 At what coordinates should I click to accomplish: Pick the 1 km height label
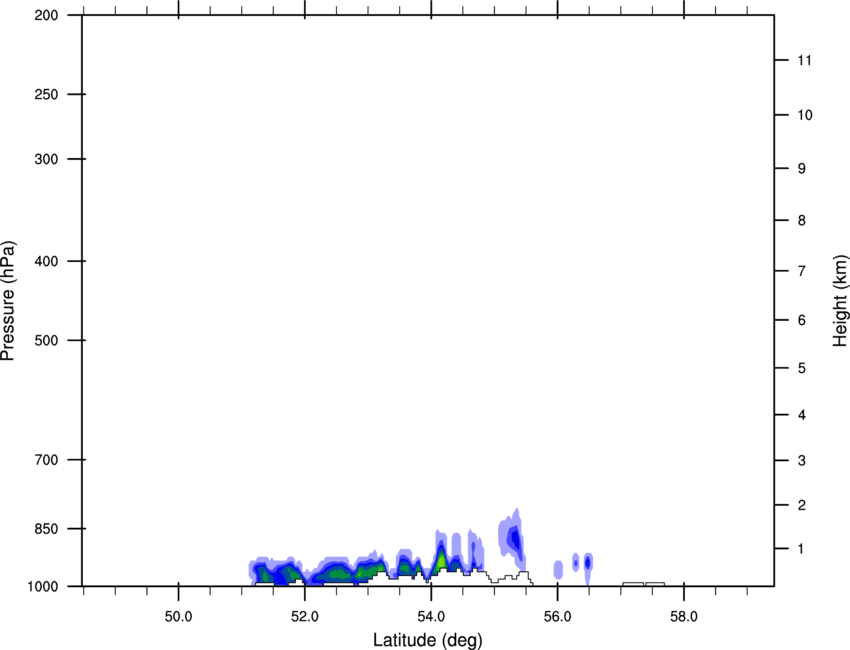tap(801, 549)
